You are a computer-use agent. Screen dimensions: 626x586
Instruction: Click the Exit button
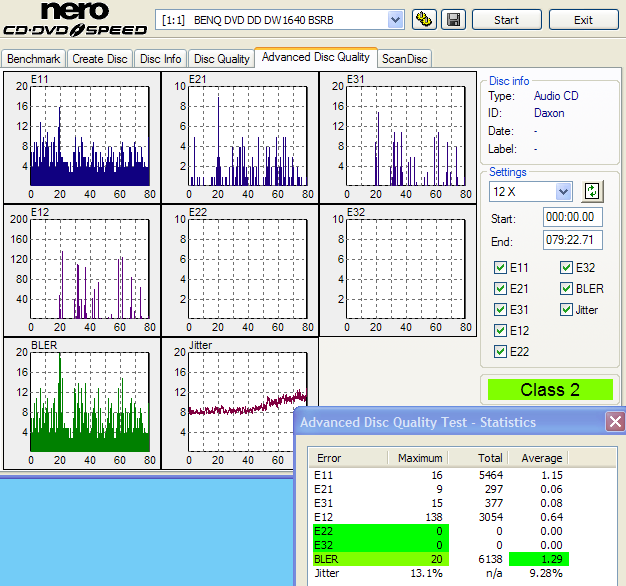coord(584,20)
